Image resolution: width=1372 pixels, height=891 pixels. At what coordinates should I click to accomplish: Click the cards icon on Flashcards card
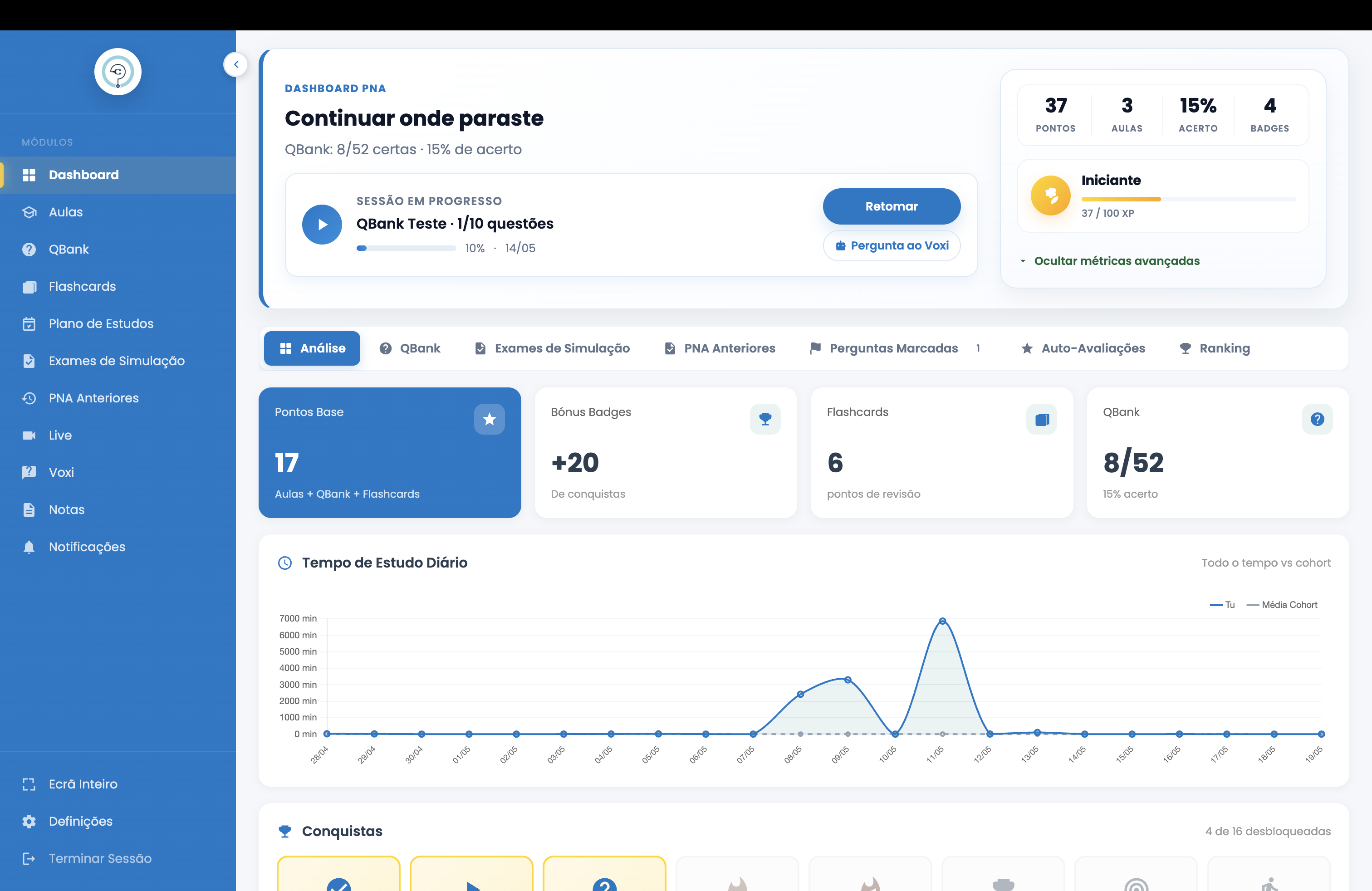pyautogui.click(x=1041, y=419)
